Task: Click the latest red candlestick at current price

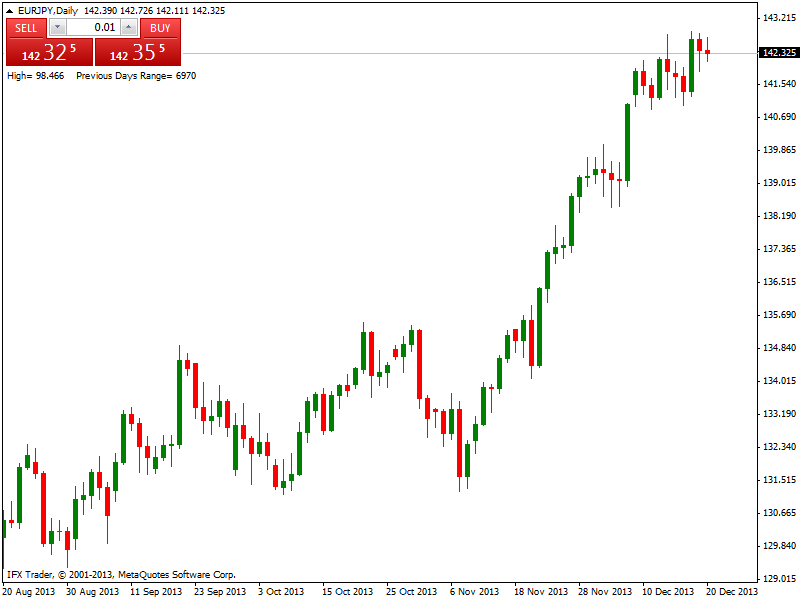Action: (x=708, y=52)
